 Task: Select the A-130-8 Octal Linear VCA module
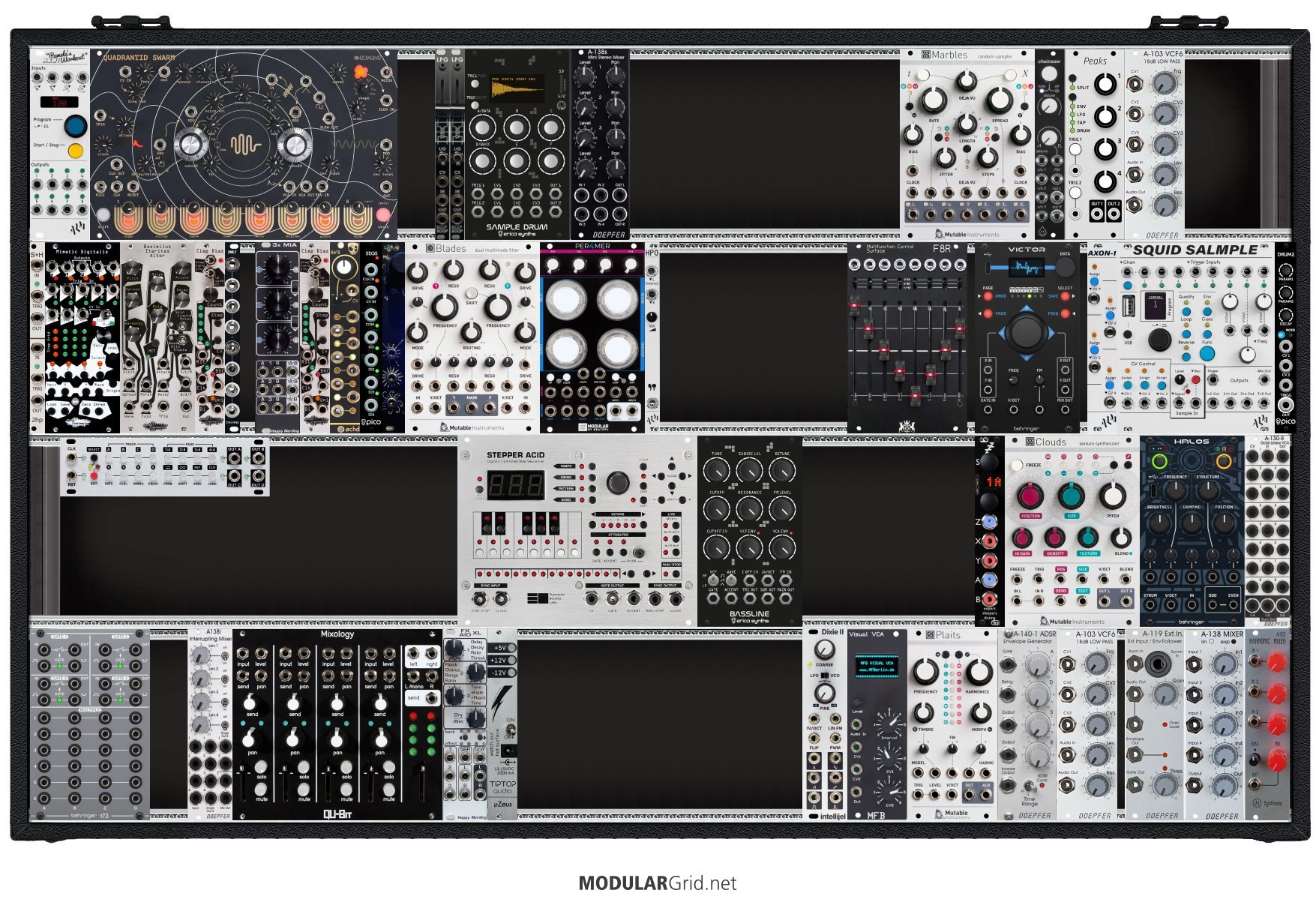1267,531
